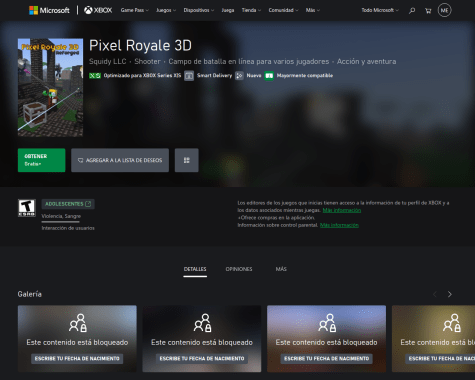Click the green OBTENER Gratis button
The image size is (475, 380).
[x=42, y=160]
